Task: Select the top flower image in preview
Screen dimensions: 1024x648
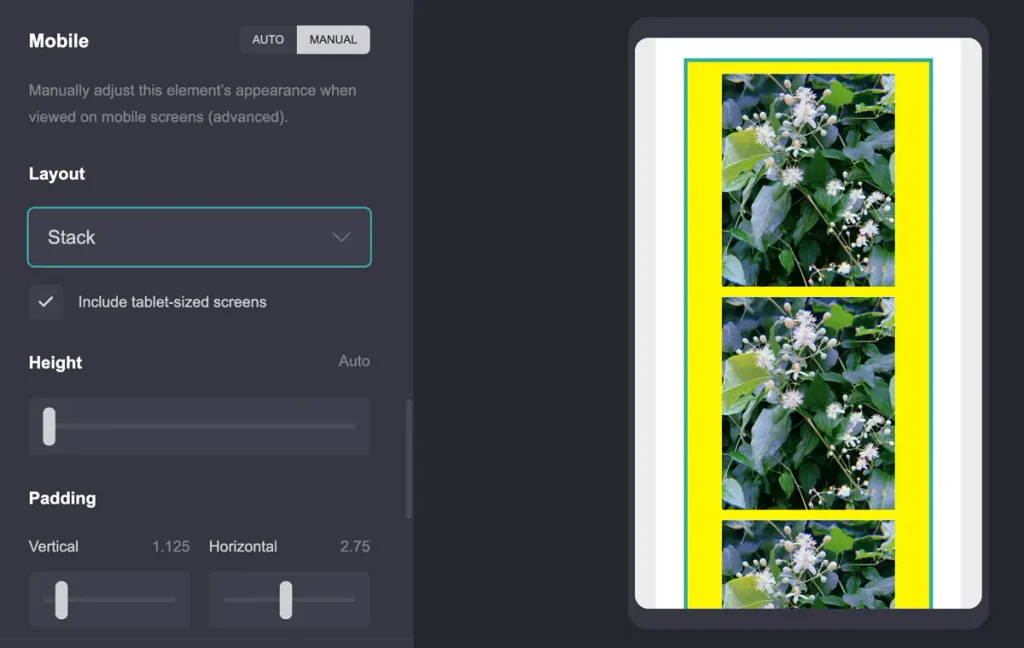Action: point(808,180)
